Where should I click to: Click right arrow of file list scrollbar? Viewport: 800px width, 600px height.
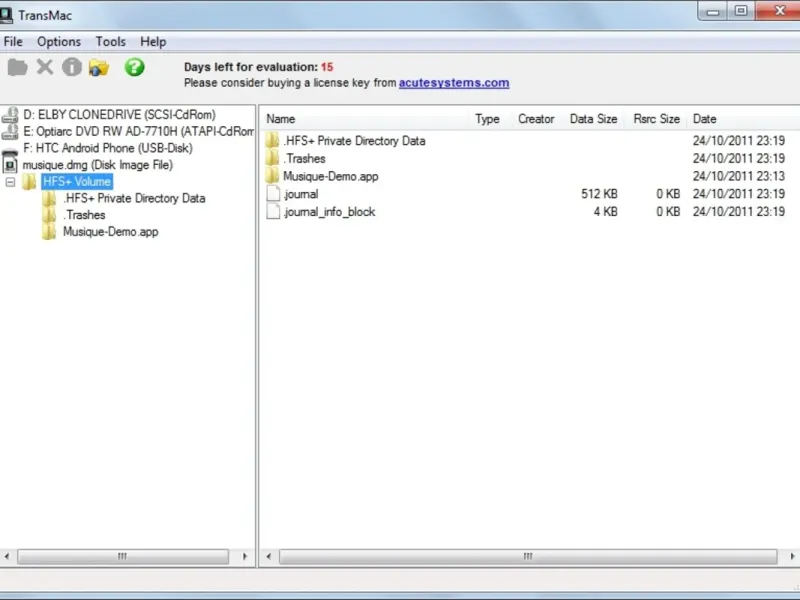click(x=792, y=556)
